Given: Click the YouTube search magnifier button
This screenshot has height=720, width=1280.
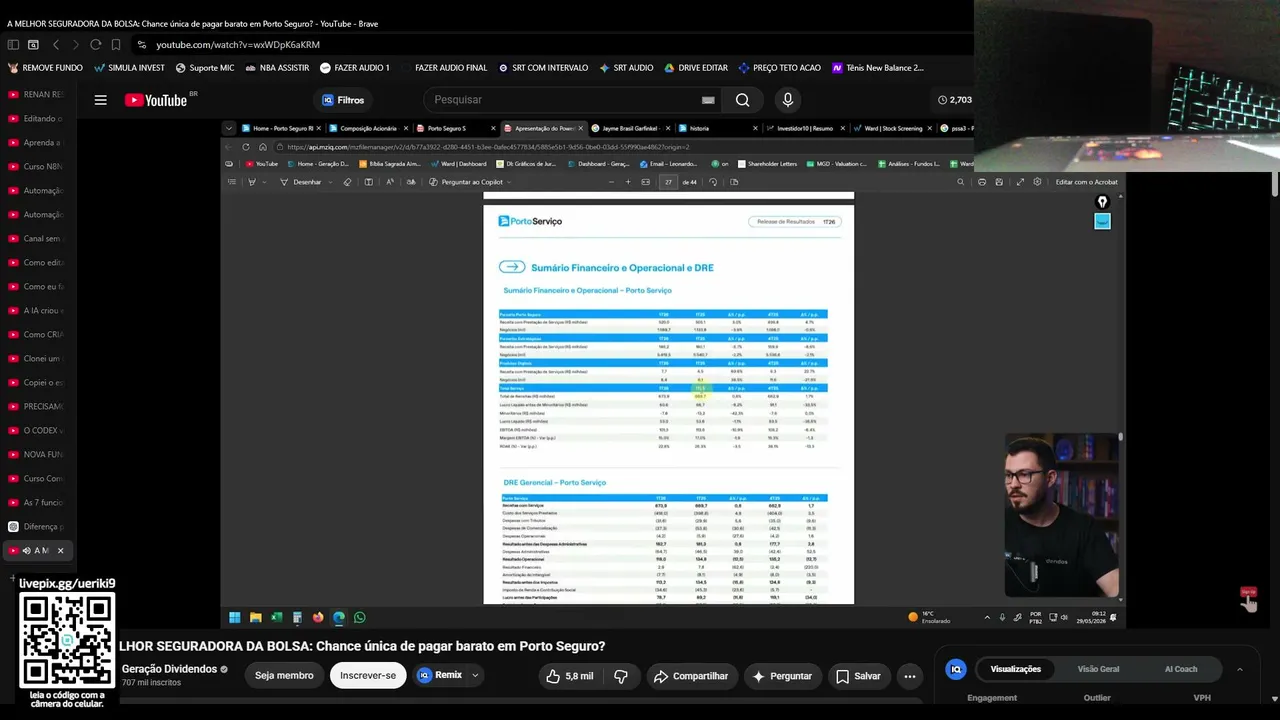Looking at the screenshot, I should (742, 100).
